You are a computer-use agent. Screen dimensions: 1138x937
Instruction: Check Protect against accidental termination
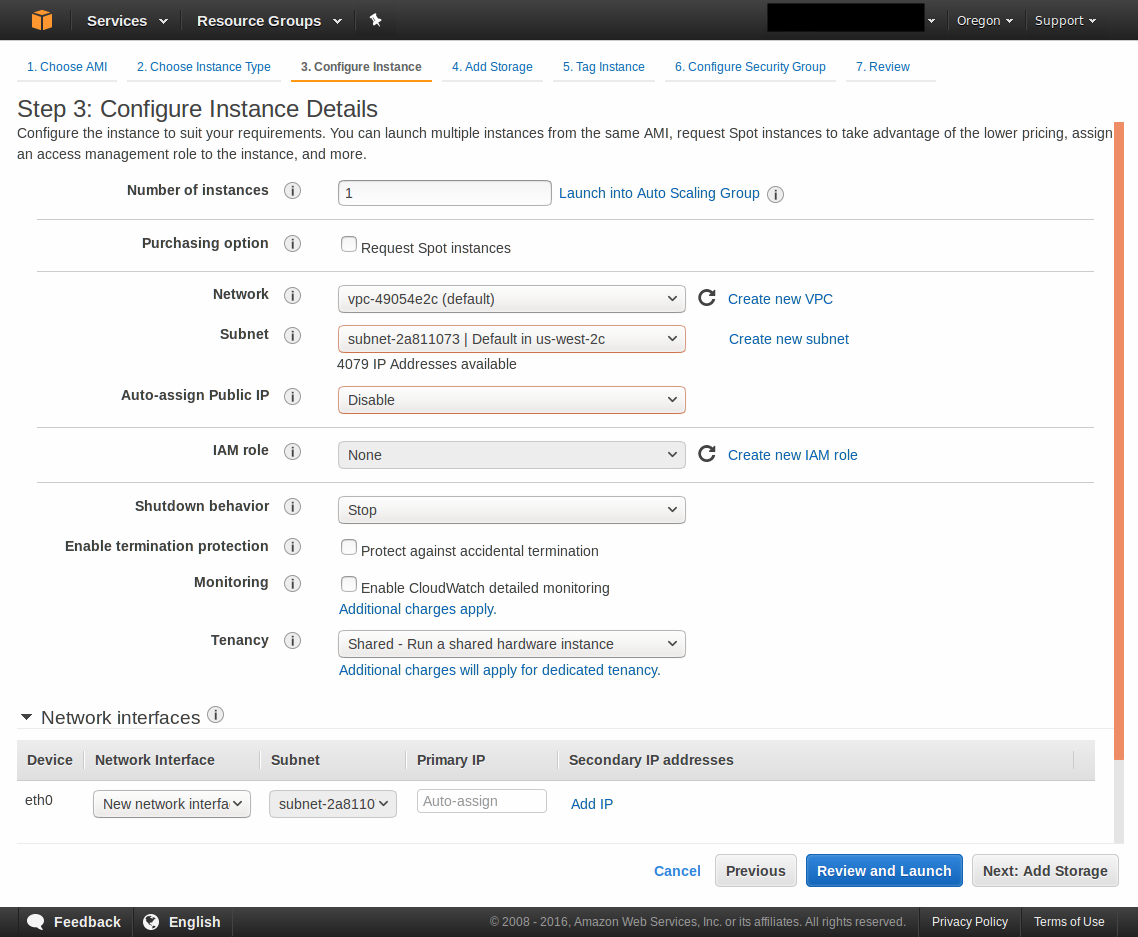349,548
